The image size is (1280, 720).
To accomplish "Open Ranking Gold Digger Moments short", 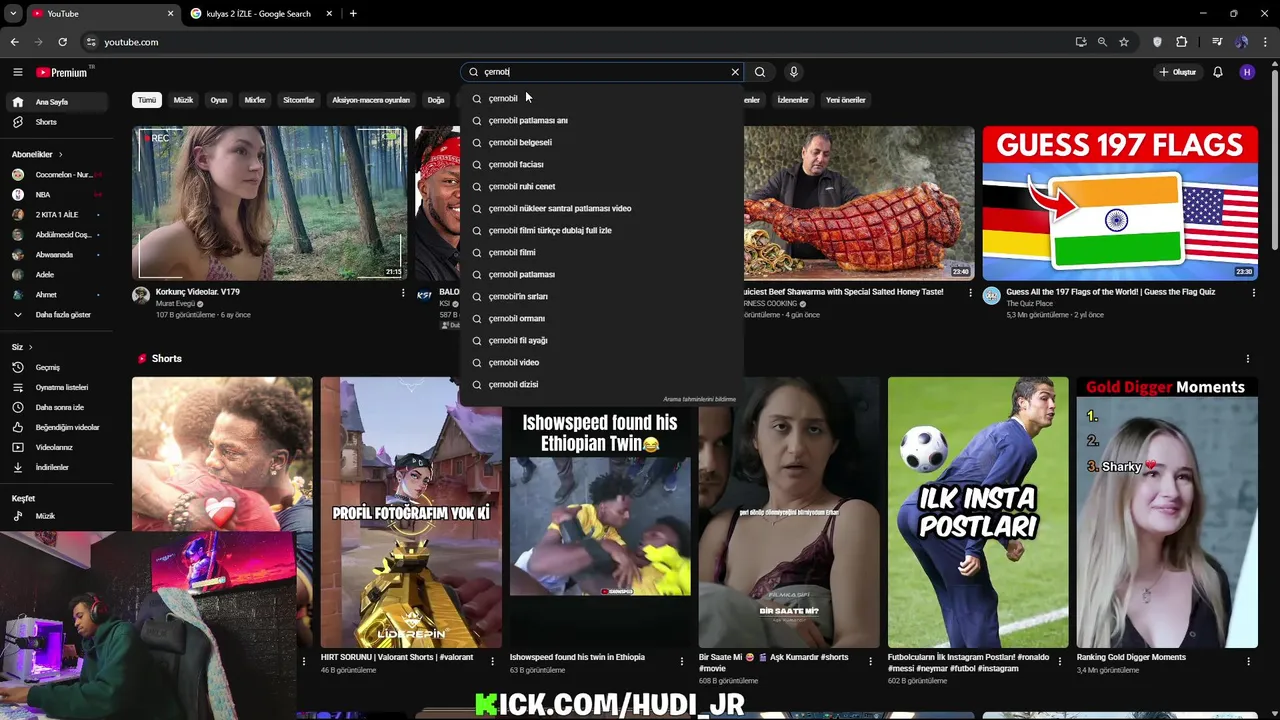I will pos(1167,512).
